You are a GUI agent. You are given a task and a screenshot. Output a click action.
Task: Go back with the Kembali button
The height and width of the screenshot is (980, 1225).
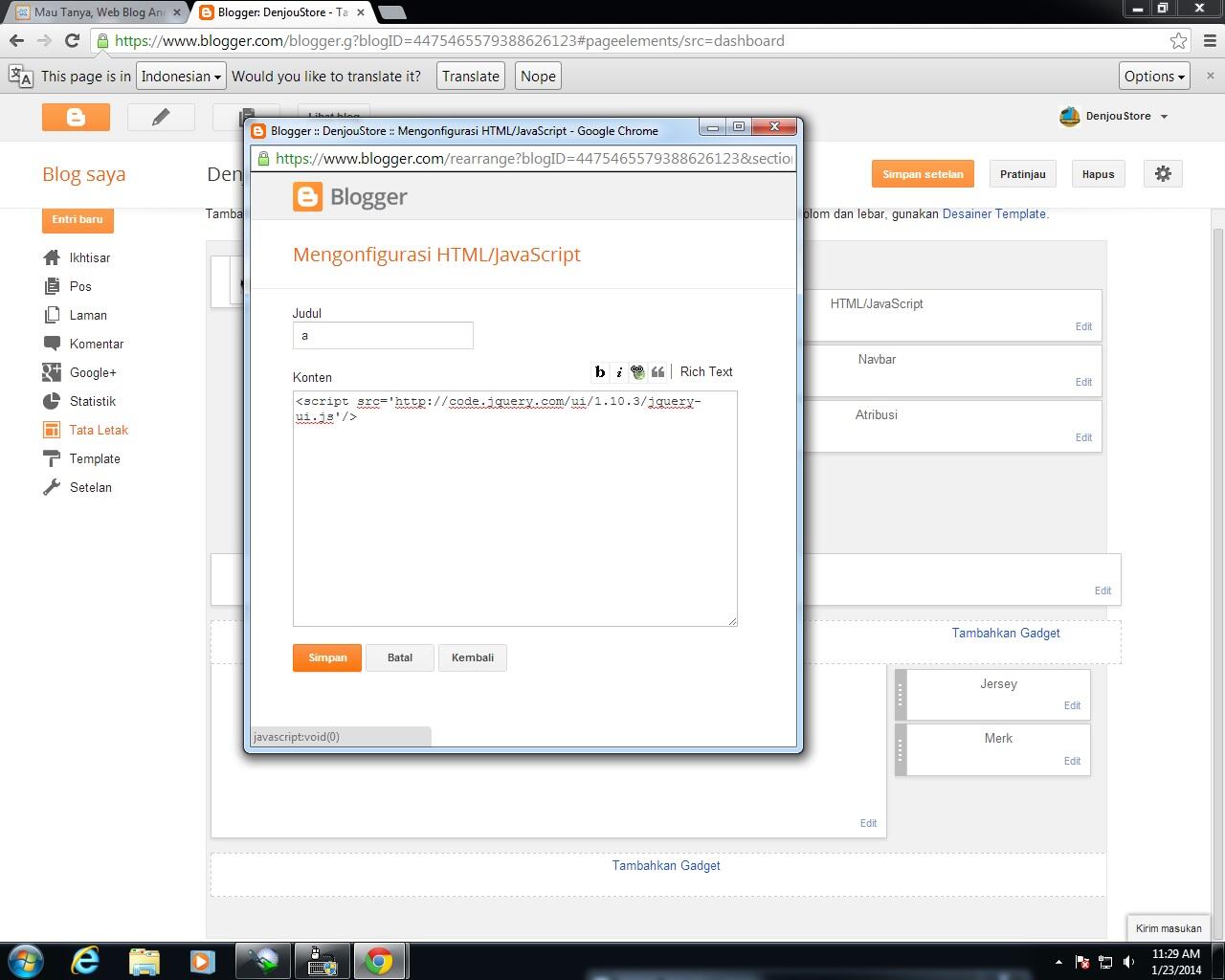[473, 657]
